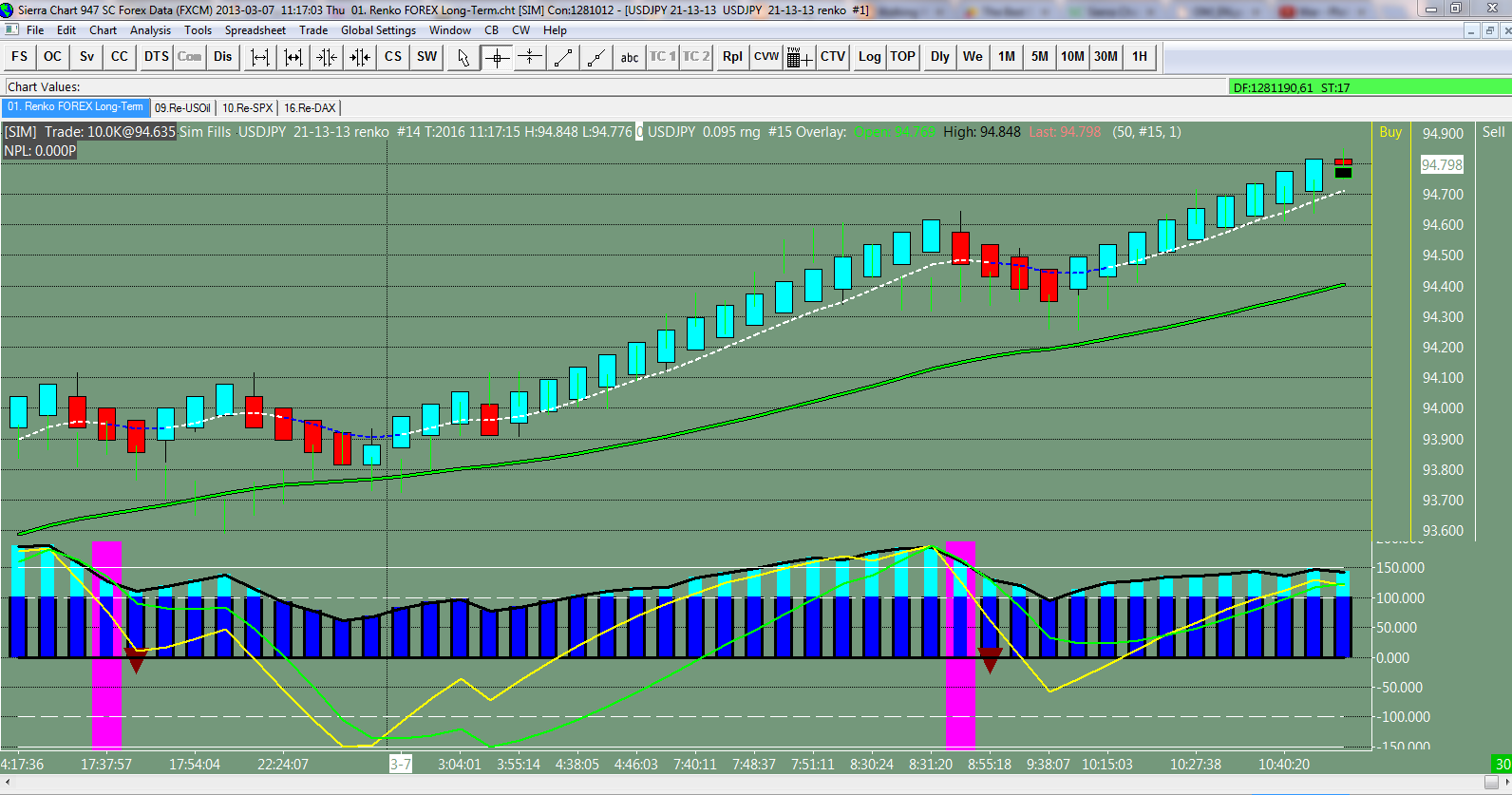Click the Rpl replay toolbar button
Image resolution: width=1512 pixels, height=795 pixels.
(732, 57)
